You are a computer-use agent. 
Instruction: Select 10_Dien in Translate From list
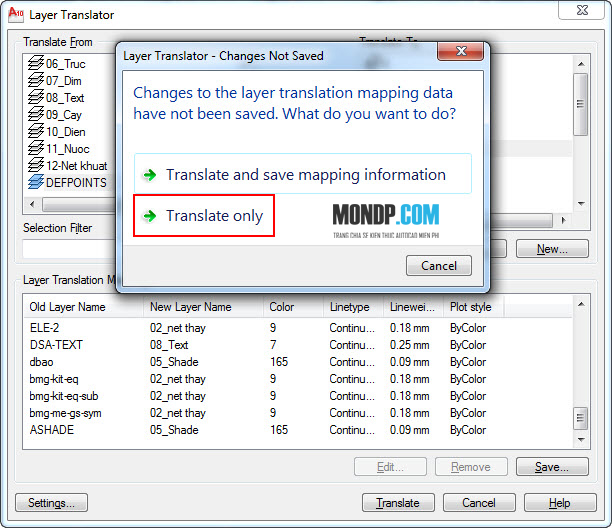[66, 132]
